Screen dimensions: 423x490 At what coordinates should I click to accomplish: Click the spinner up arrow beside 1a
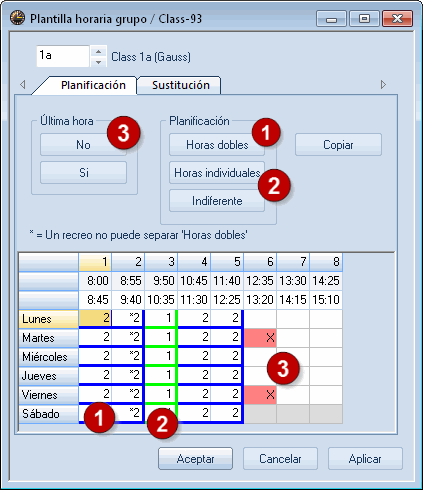pyautogui.click(x=98, y=52)
